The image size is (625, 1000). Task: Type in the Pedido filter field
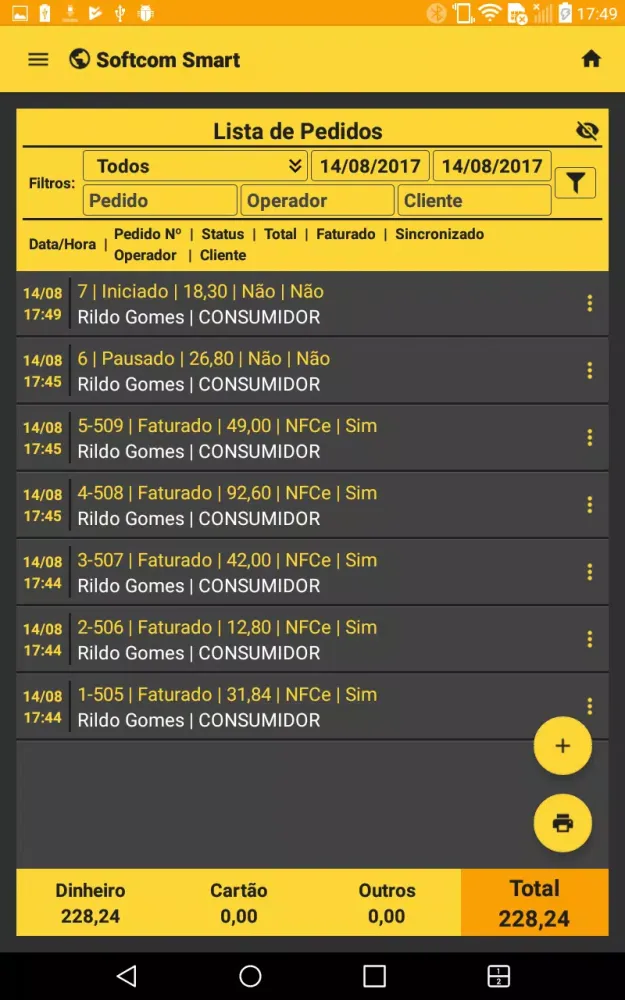(x=160, y=200)
